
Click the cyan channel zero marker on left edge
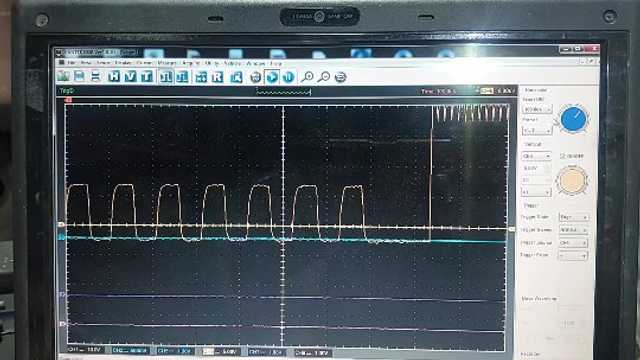tap(62, 237)
